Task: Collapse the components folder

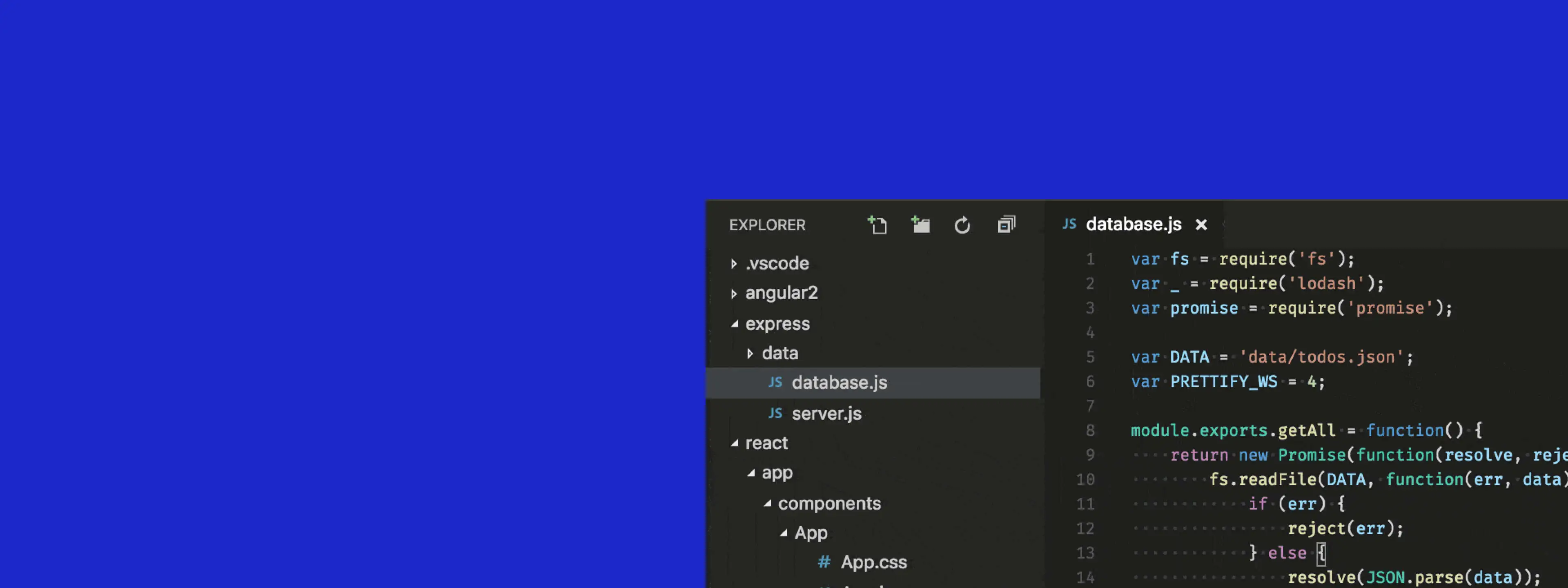Action: (768, 503)
